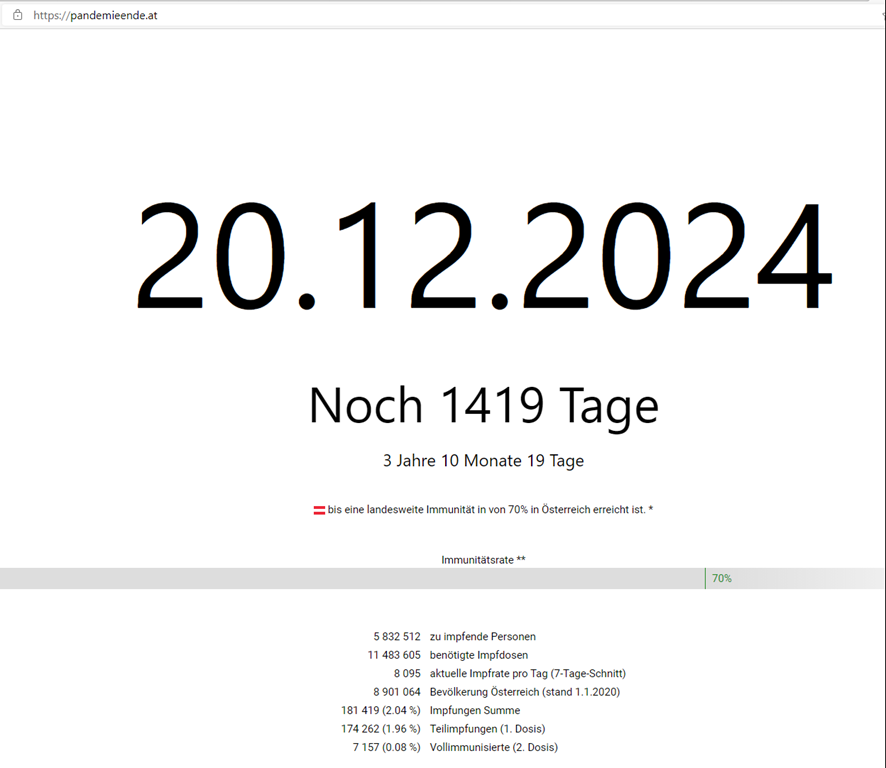Screen dimensions: 886x768
Task: Click the '3 Jahre 10 Monate 19 Tage' text
Action: [484, 461]
